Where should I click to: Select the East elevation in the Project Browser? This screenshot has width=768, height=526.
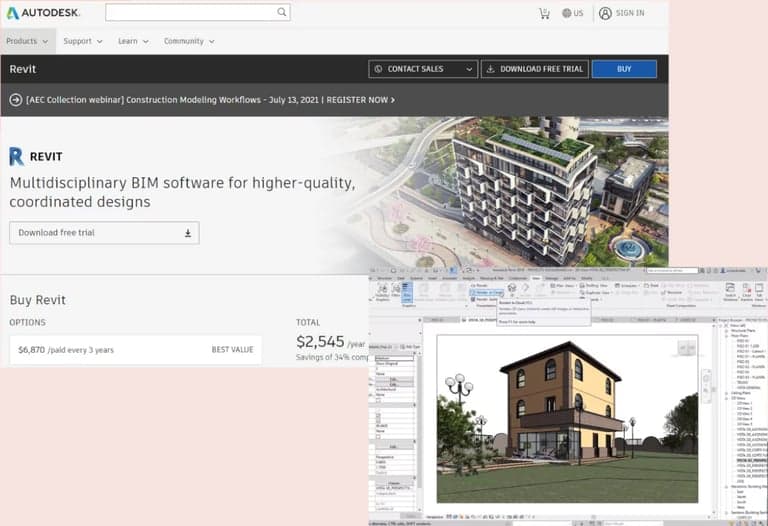[739, 492]
